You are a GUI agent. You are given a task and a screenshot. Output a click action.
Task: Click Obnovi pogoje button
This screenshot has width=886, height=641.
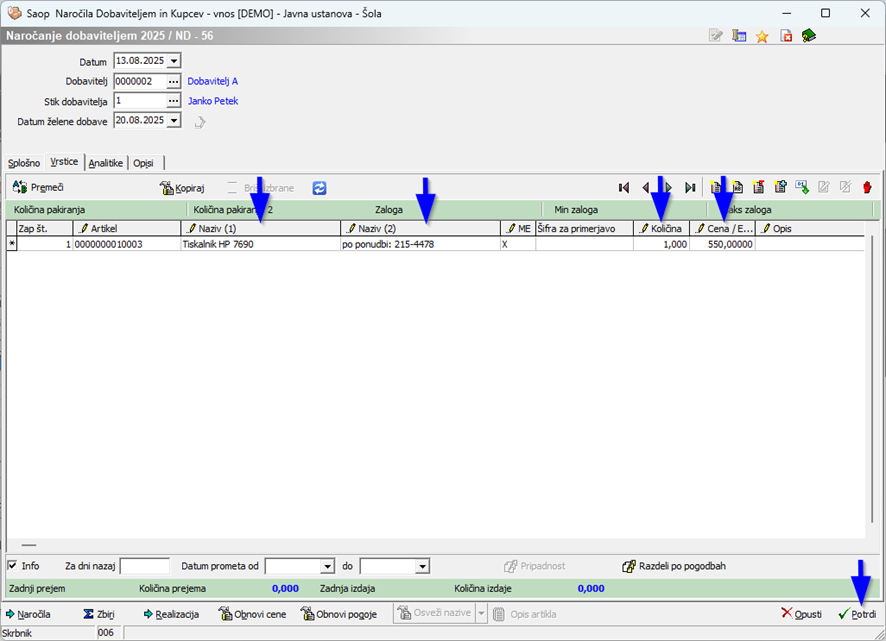(338, 614)
